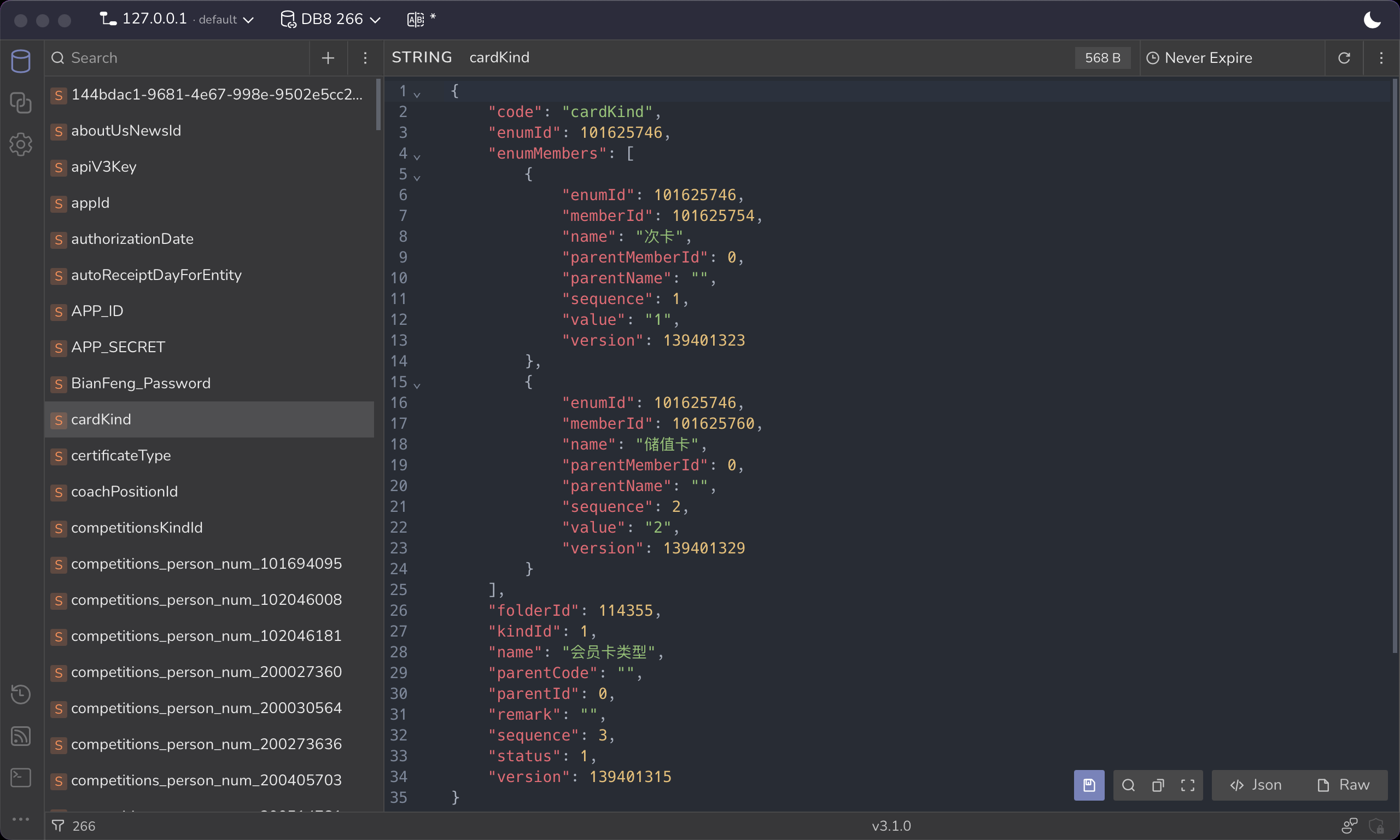1400x840 pixels.
Task: Click the "folderId": 114355 line in editor
Action: [x=574, y=610]
